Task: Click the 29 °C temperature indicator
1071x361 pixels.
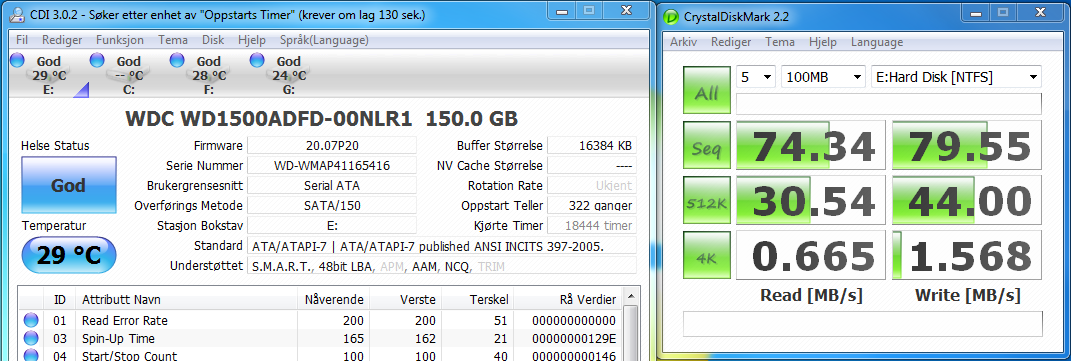Action: tap(69, 256)
